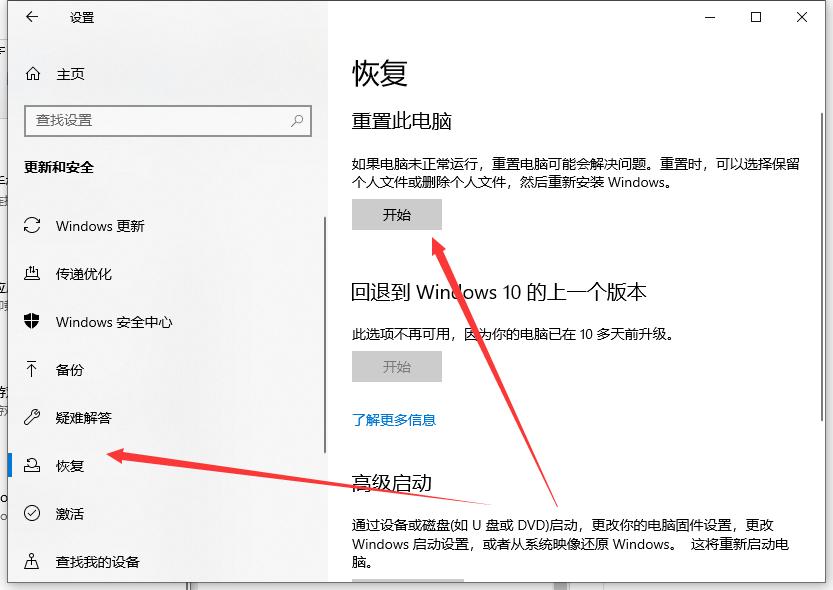Click the 高级启动 heading

392,483
